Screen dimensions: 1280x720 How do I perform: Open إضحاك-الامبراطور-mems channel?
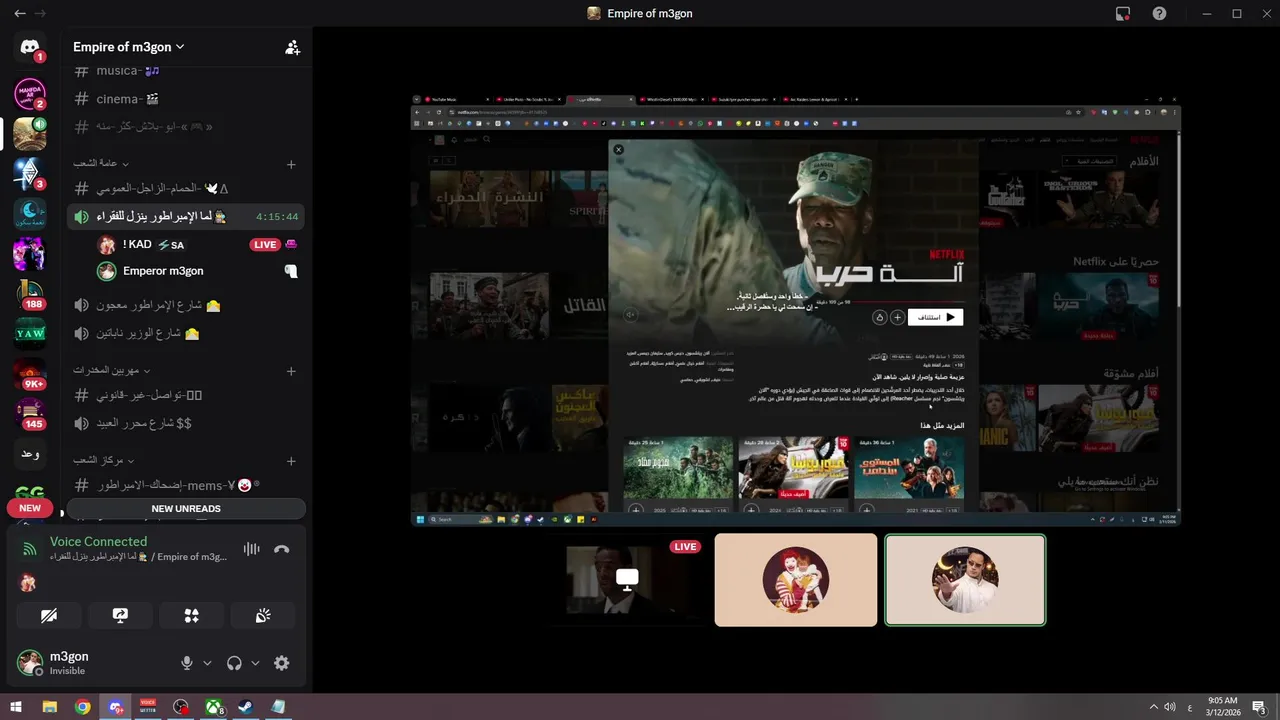tap(186, 485)
